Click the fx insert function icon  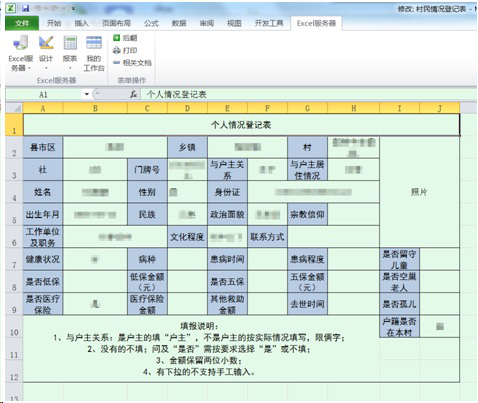pyautogui.click(x=133, y=94)
